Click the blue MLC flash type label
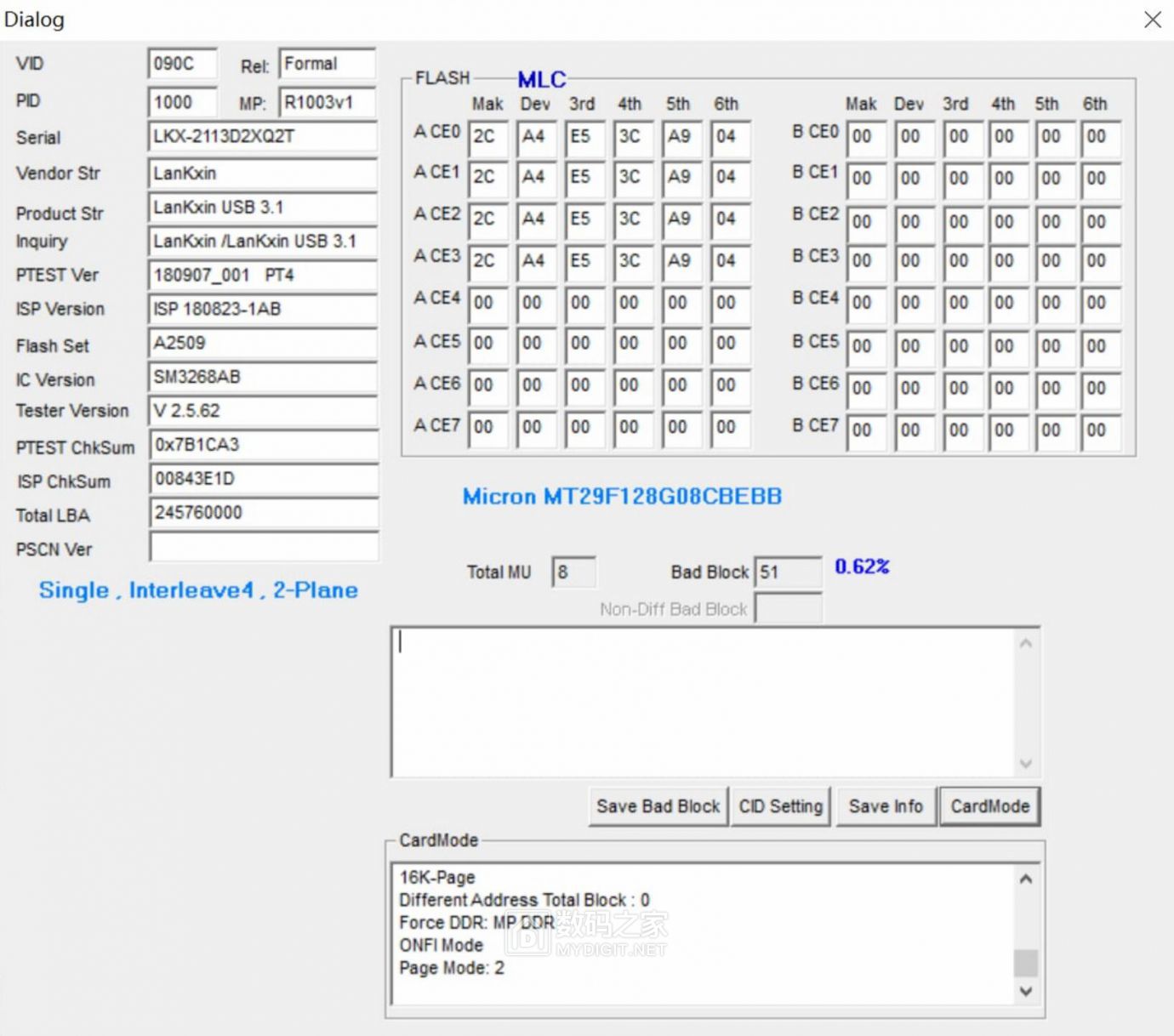The width and height of the screenshot is (1174, 1036). [542, 80]
